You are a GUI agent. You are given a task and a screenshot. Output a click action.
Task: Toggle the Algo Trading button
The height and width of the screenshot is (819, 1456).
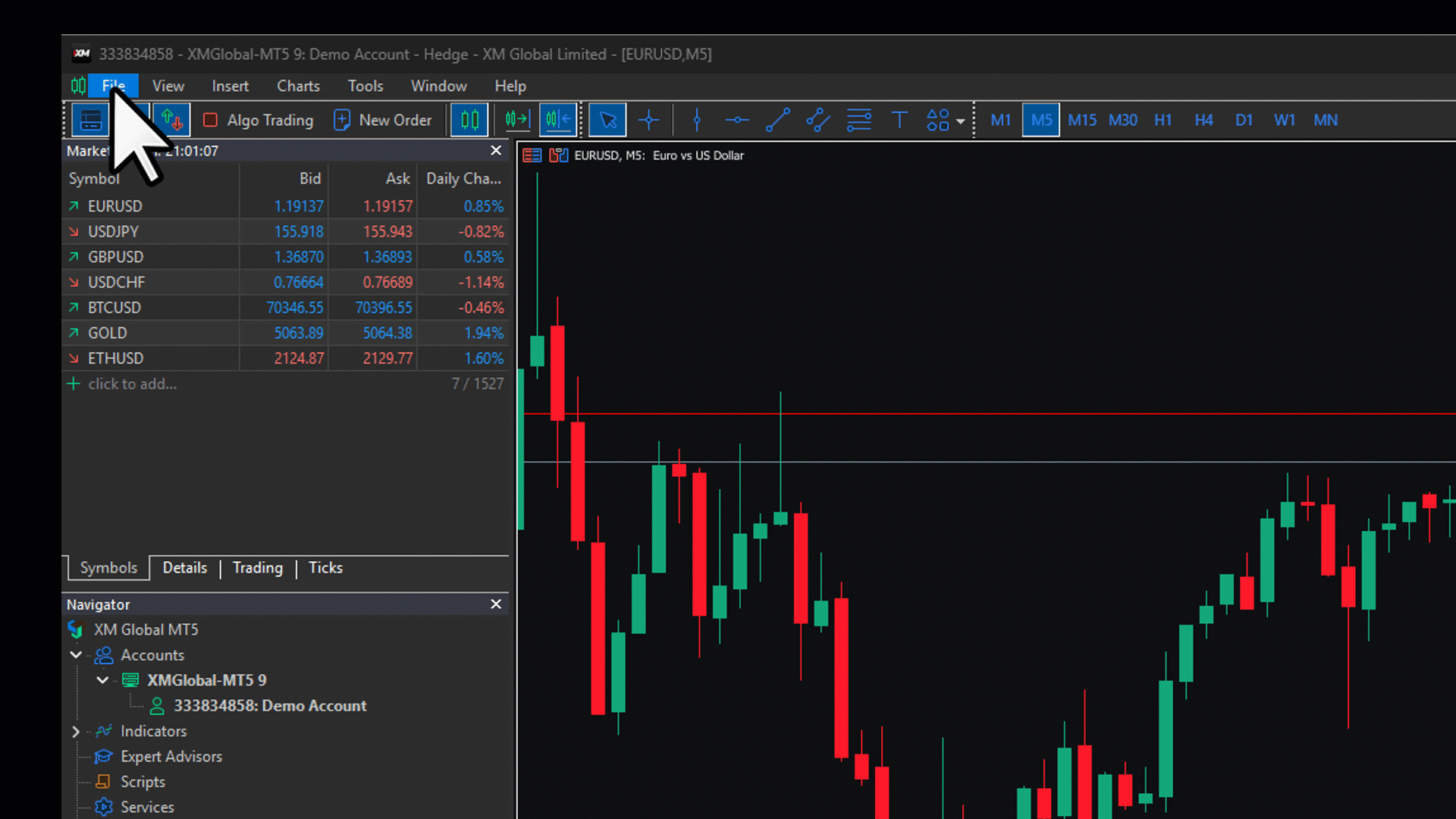click(x=259, y=120)
